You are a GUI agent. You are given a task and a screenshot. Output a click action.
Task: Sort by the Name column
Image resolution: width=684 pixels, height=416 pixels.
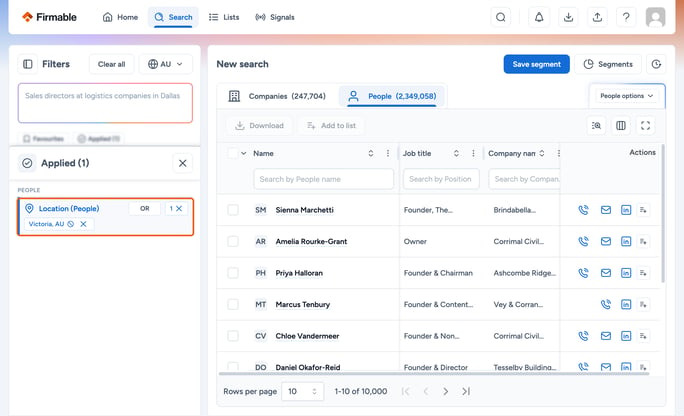point(370,153)
